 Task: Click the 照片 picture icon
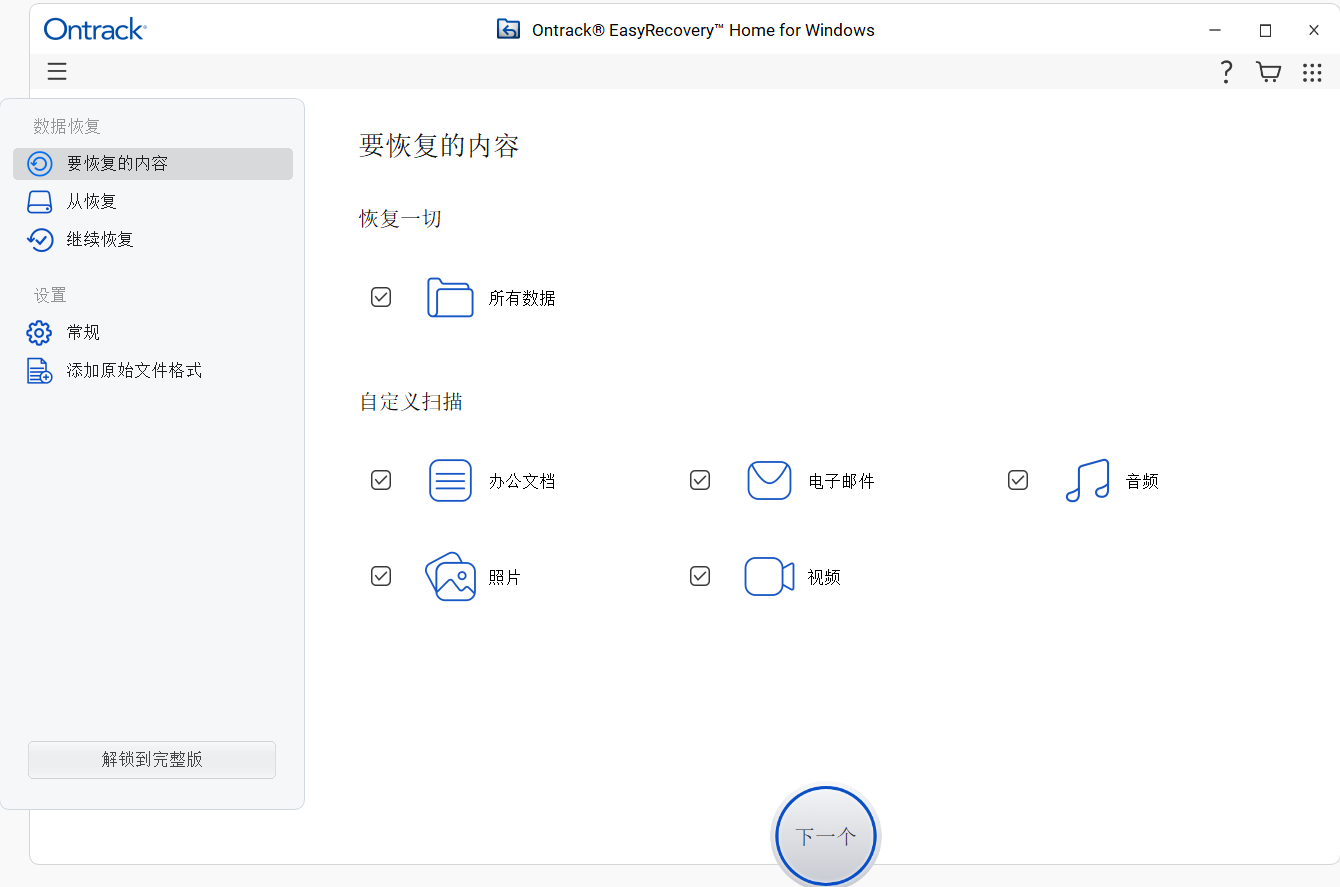click(x=450, y=577)
